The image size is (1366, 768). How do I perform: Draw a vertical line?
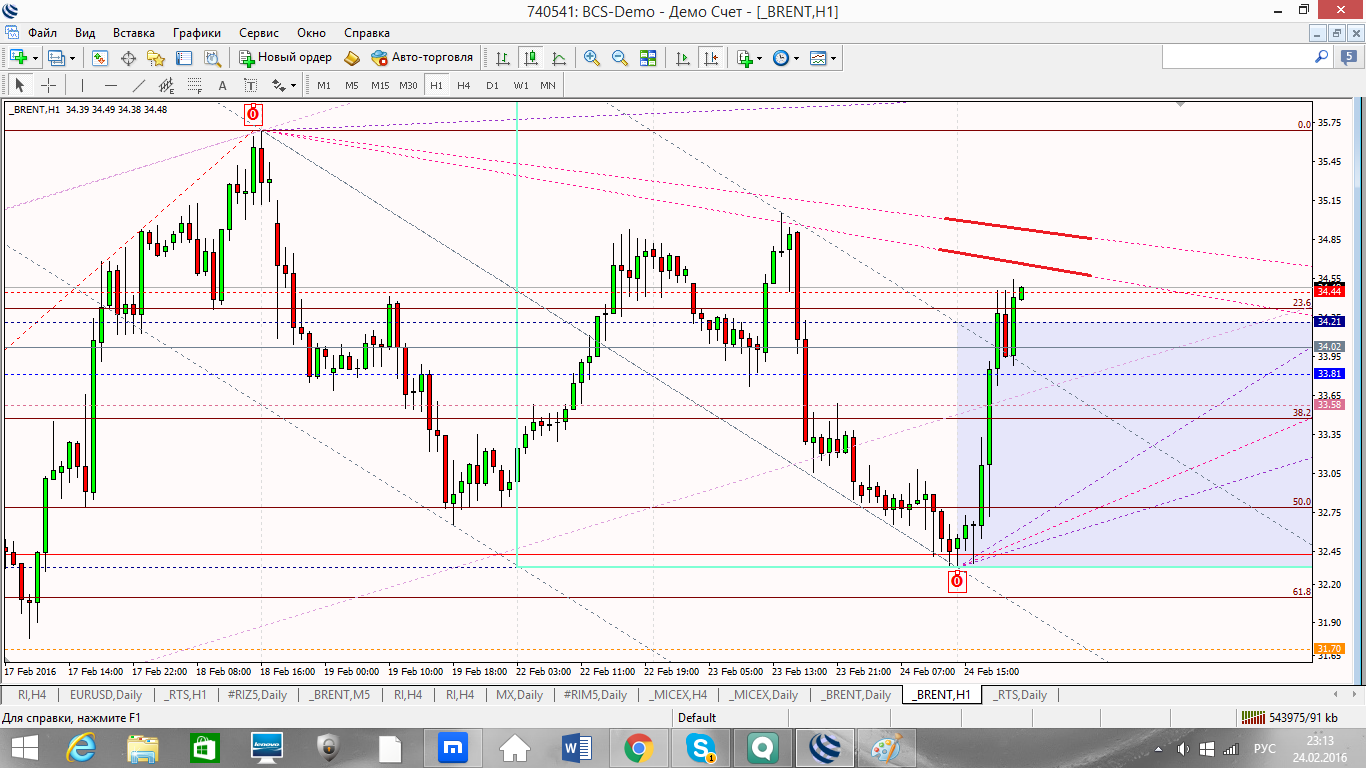coord(82,85)
